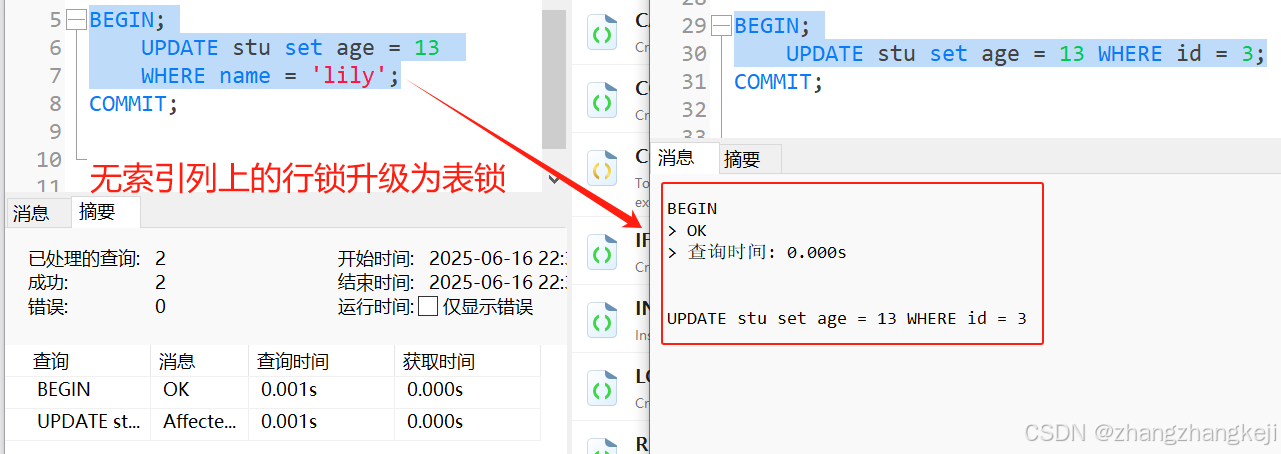Click line number 6 in left editor

pyautogui.click(x=54, y=48)
